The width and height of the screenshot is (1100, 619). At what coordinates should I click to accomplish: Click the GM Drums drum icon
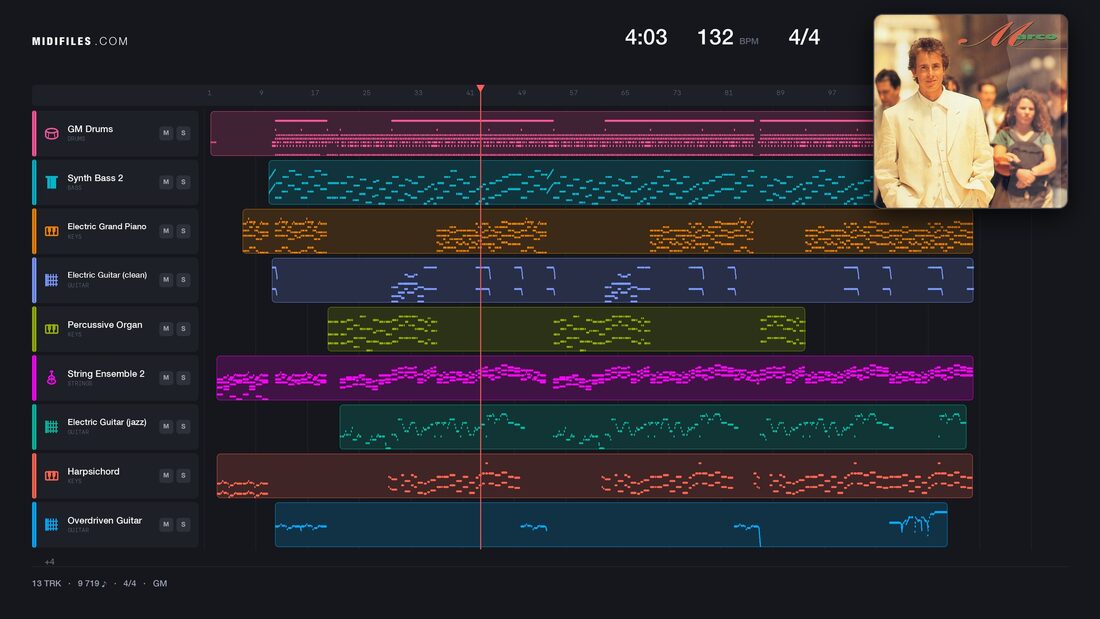coord(51,133)
